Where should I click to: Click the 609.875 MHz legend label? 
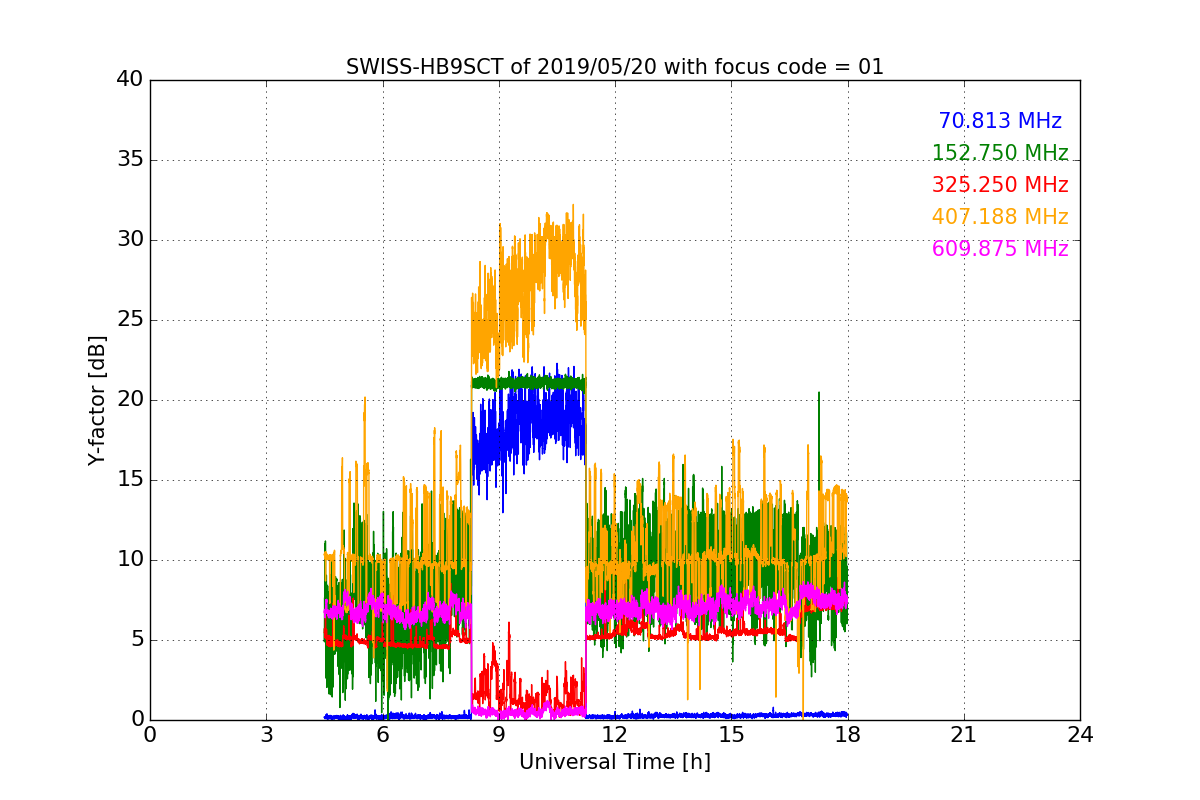pos(1000,249)
